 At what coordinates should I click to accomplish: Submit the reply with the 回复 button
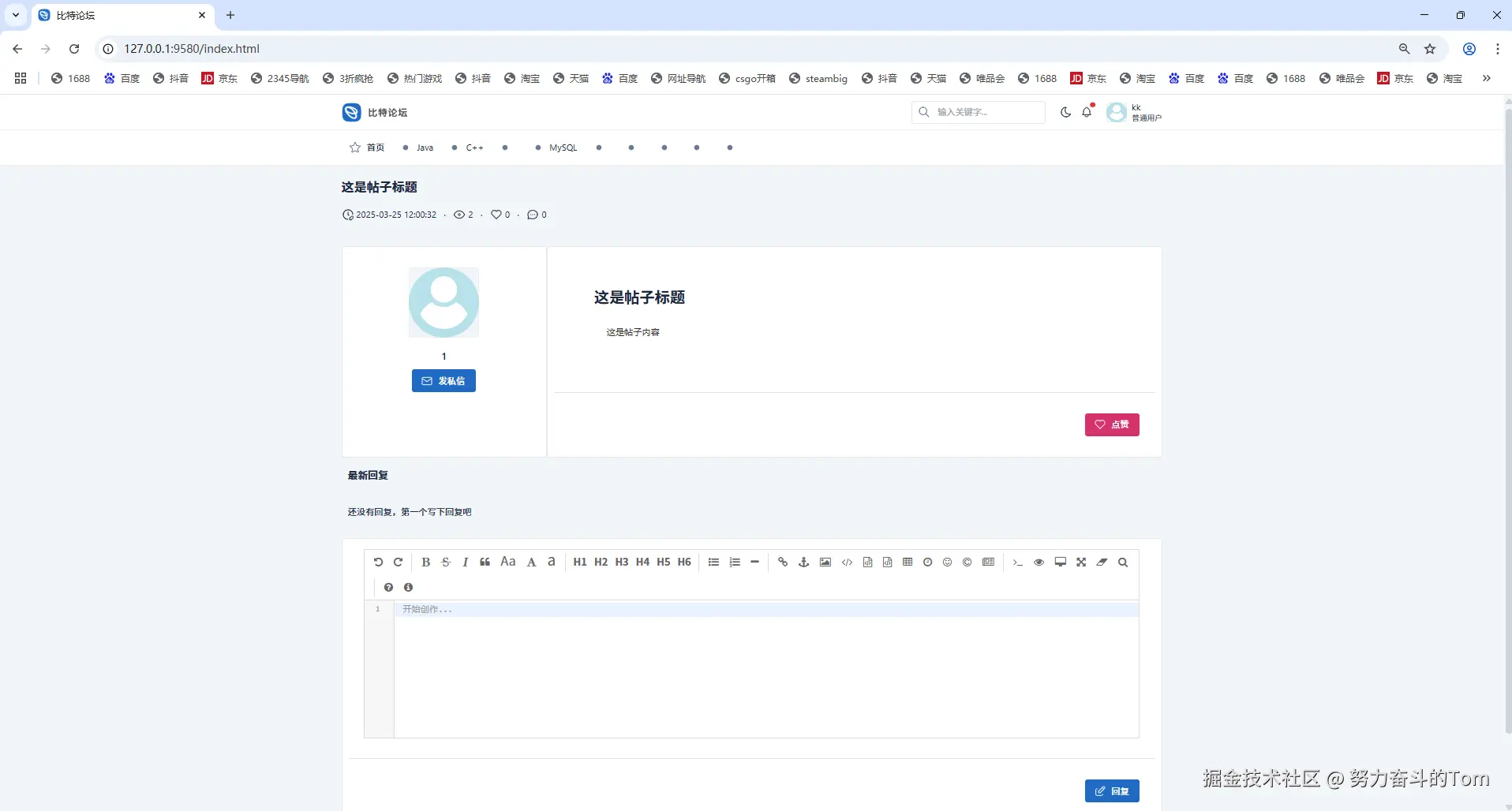pyautogui.click(x=1112, y=790)
